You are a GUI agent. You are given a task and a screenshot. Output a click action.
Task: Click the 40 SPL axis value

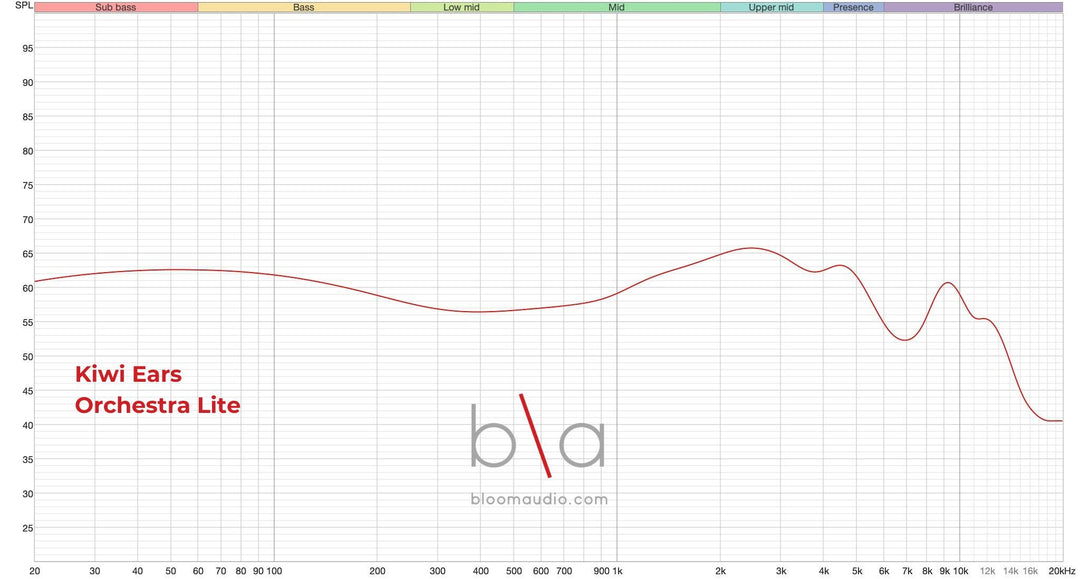(x=28, y=425)
